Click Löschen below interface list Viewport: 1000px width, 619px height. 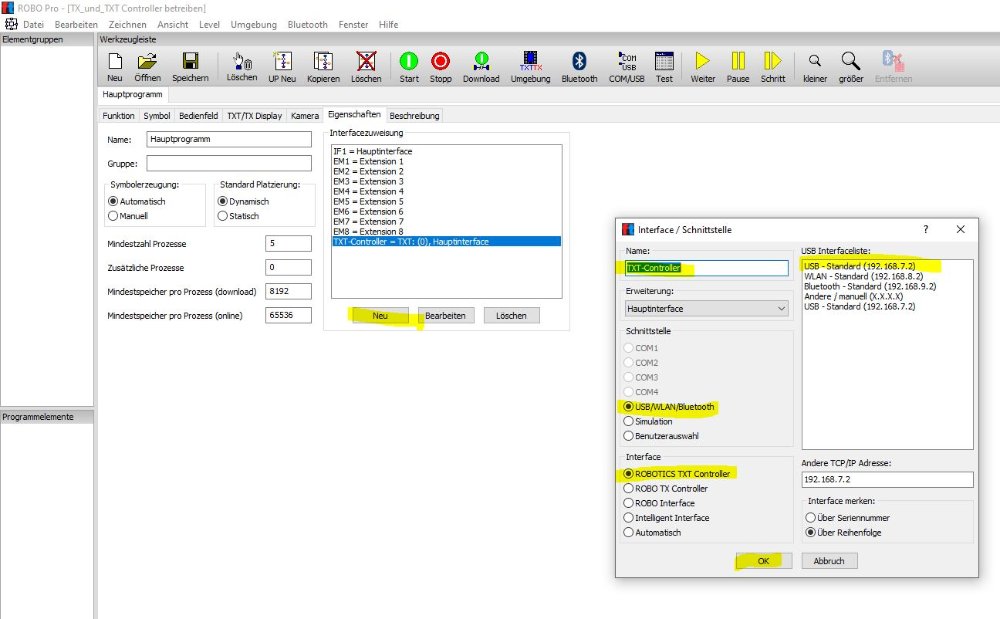pos(511,316)
